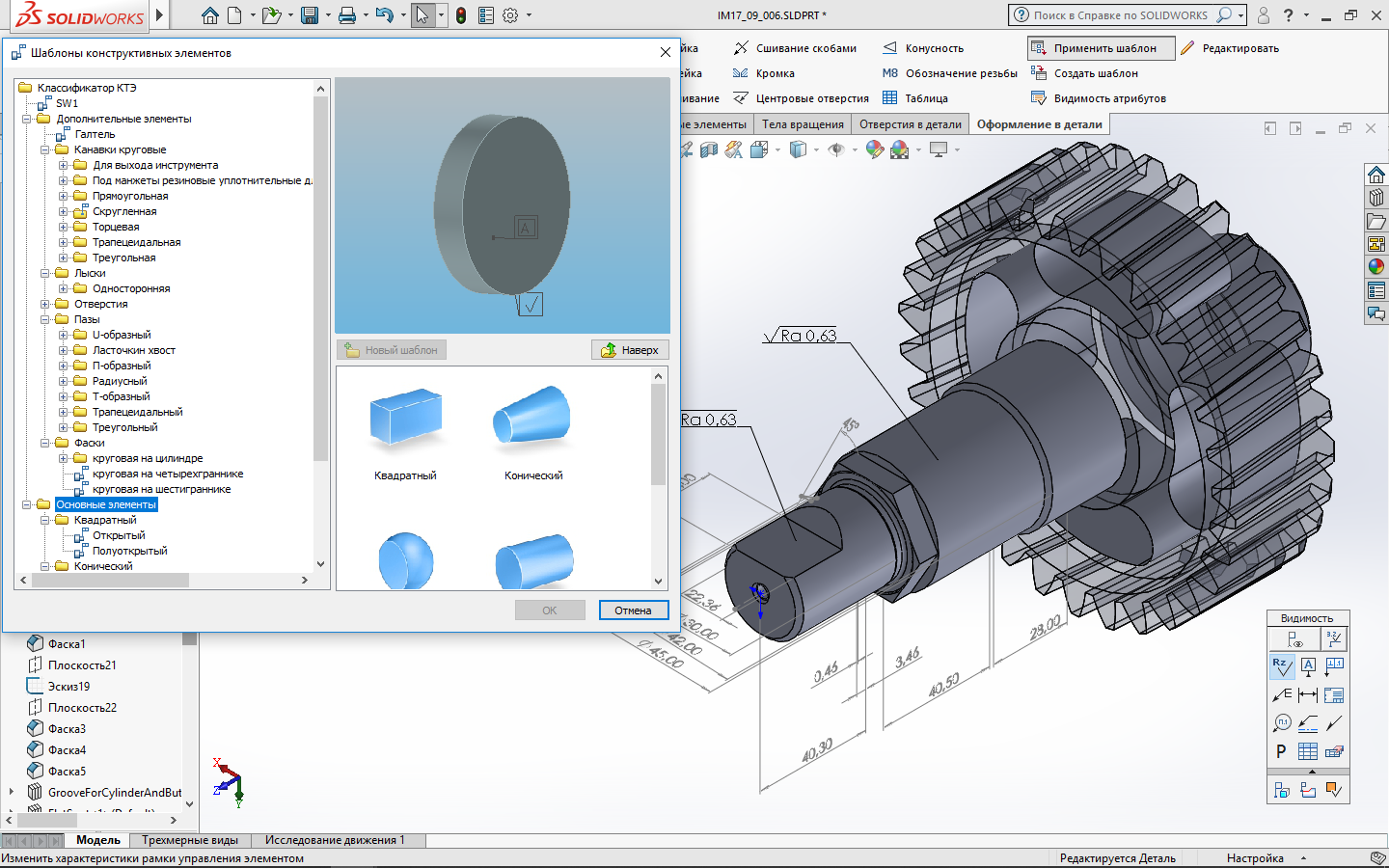Expand the Отверстия folder in the tree
The height and width of the screenshot is (868, 1389).
(x=45, y=305)
